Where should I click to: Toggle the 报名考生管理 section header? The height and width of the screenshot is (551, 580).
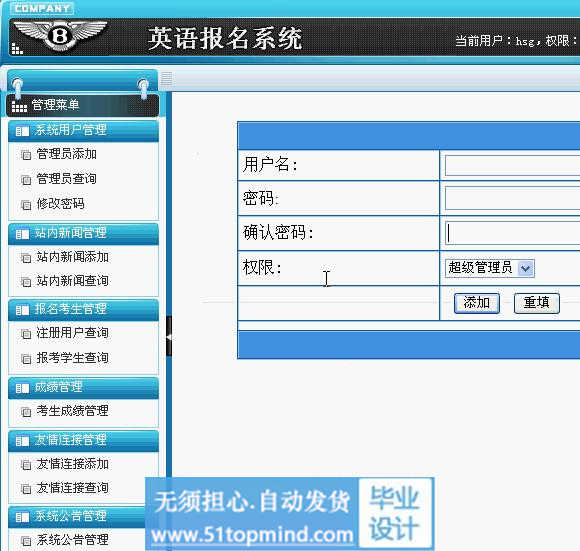tap(84, 309)
